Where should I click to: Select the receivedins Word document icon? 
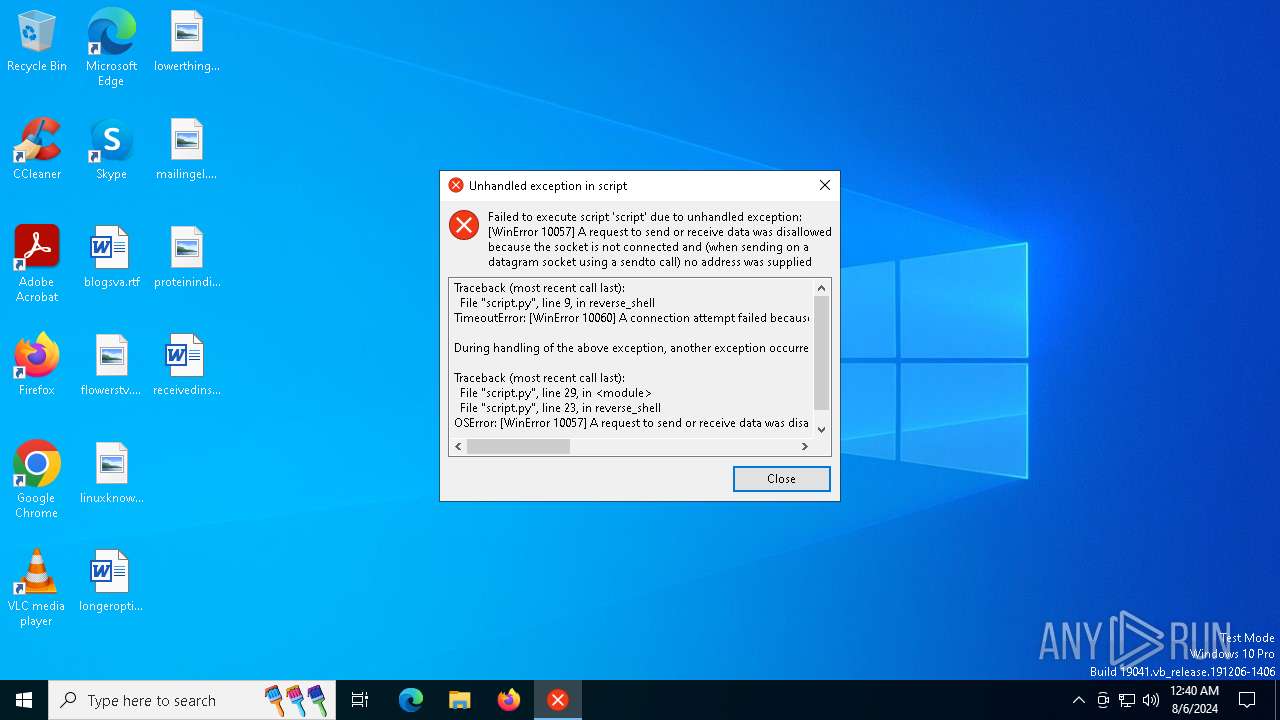pyautogui.click(x=186, y=366)
